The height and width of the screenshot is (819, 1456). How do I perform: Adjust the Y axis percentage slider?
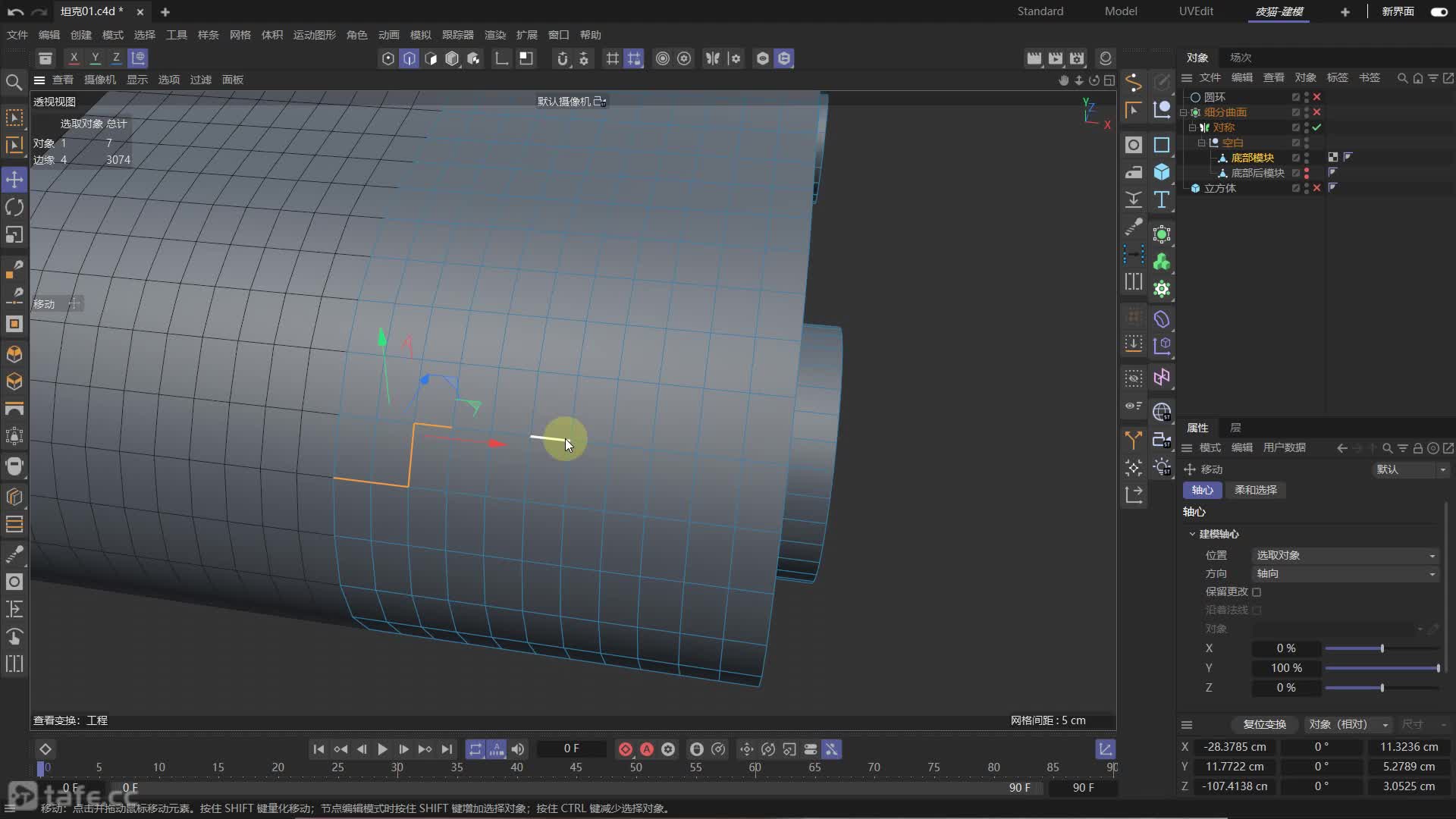point(1382,668)
